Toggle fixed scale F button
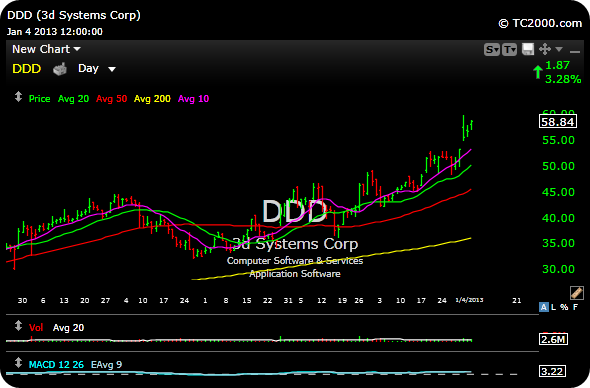The width and height of the screenshot is (590, 388). 575,307
